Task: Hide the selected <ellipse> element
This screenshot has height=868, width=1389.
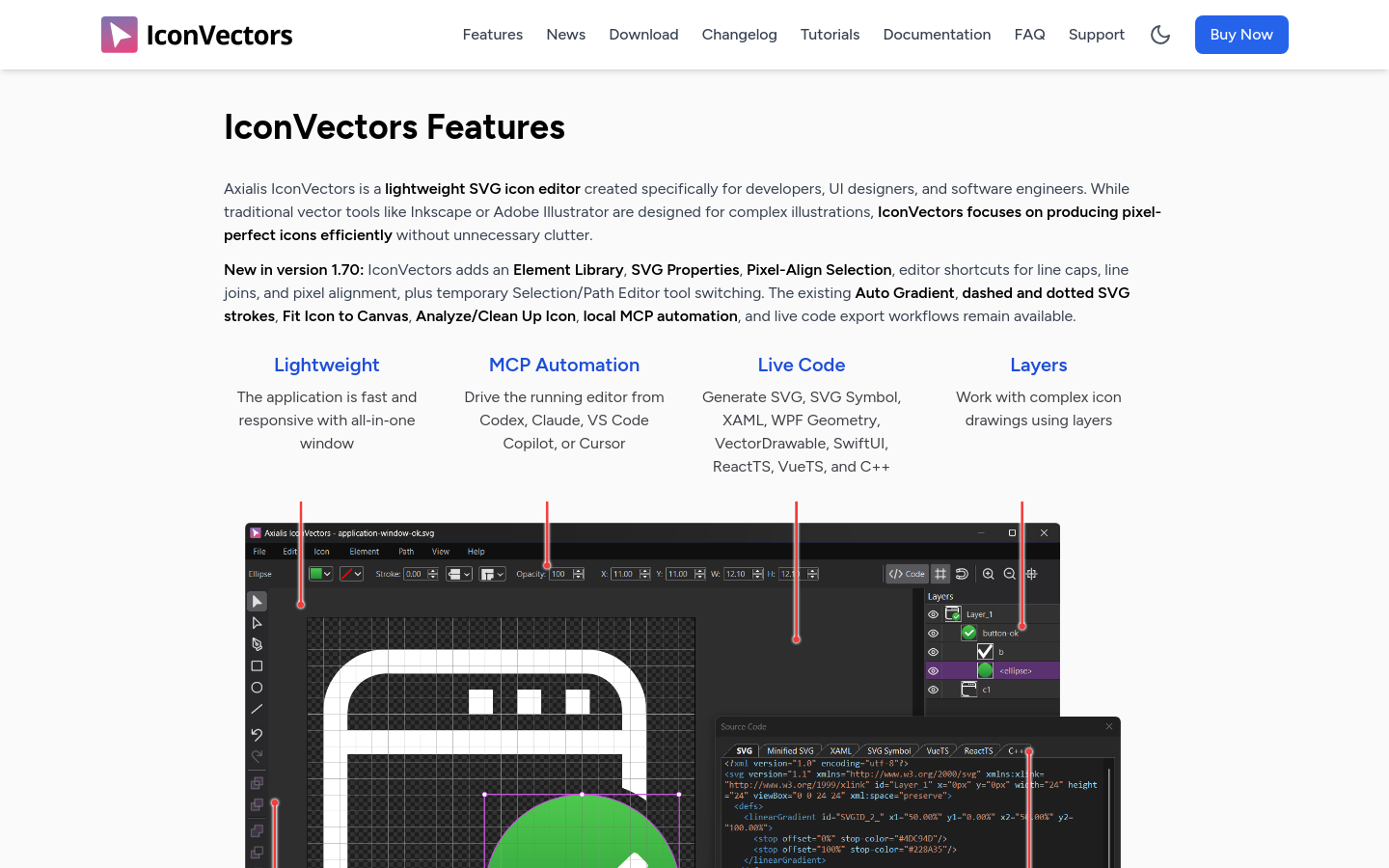Action: click(x=933, y=671)
